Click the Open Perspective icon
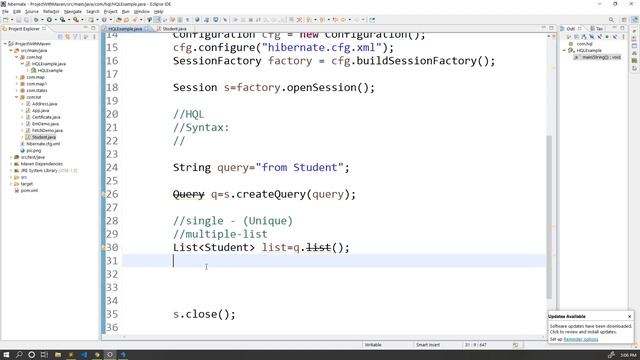 [624, 20]
